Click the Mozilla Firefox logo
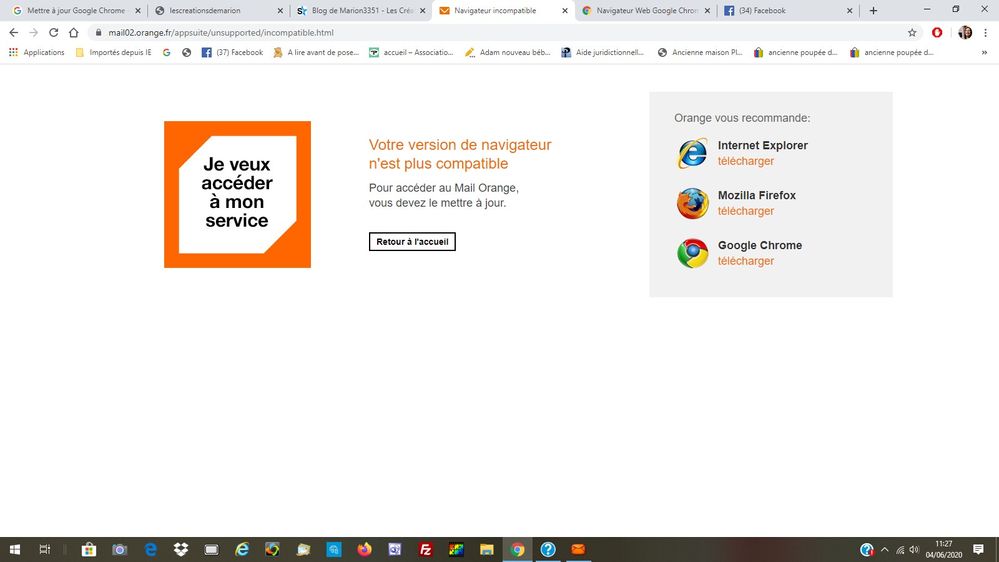Screen dimensions: 999x562 [x=692, y=203]
